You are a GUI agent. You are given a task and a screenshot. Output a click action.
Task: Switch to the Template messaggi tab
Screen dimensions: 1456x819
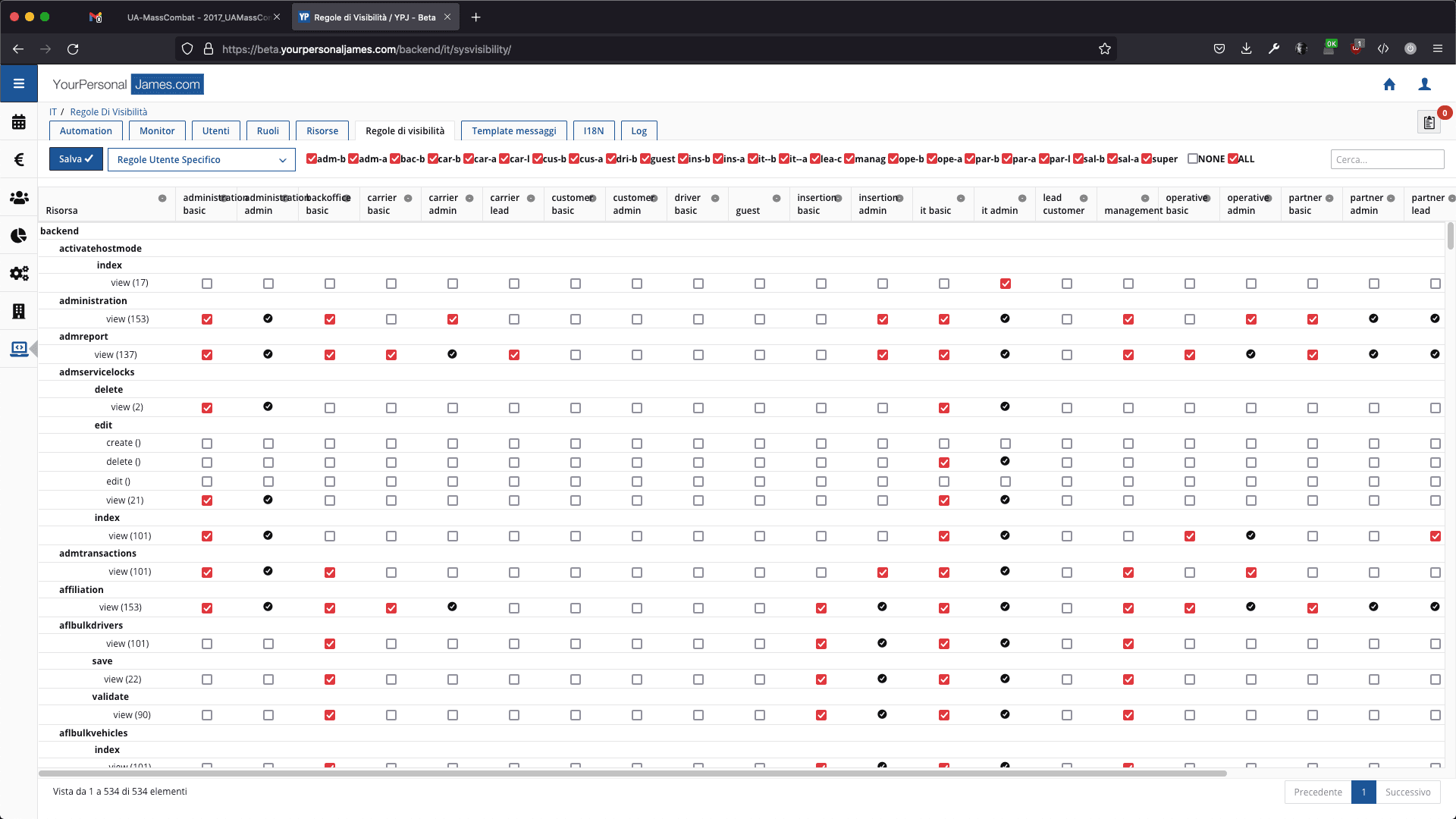pyautogui.click(x=514, y=130)
